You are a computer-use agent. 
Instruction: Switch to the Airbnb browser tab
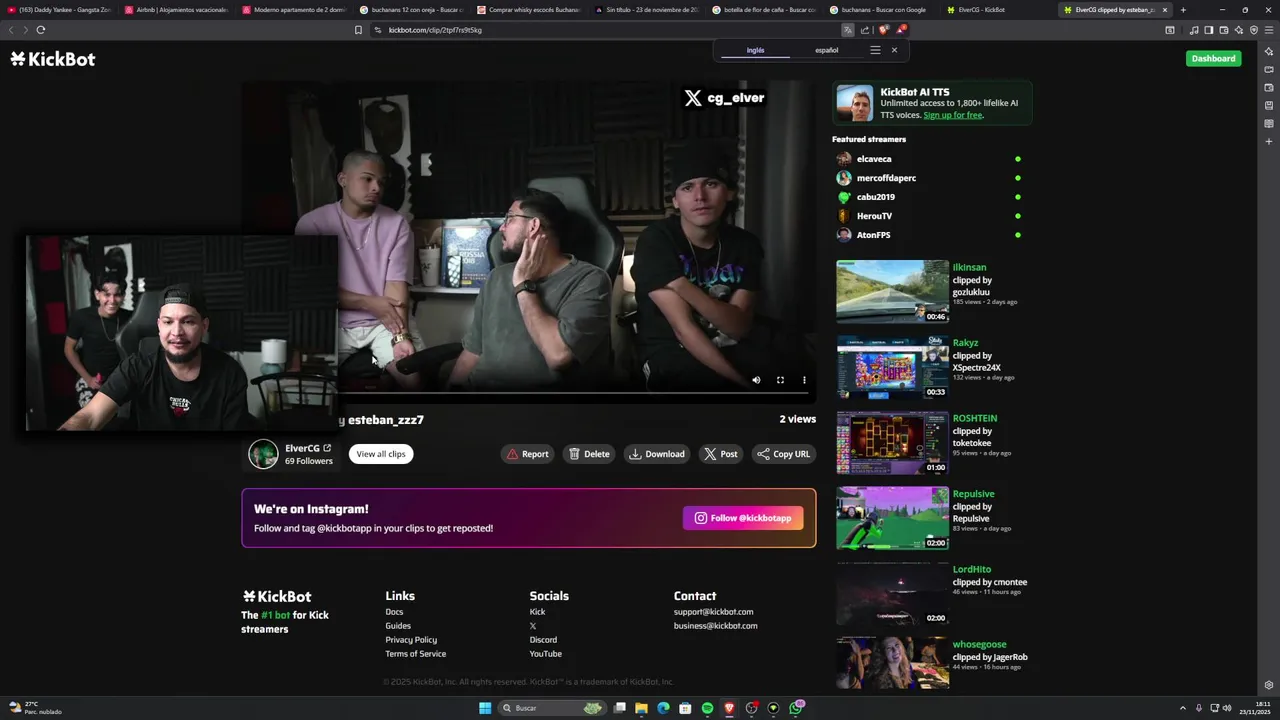pos(176,10)
